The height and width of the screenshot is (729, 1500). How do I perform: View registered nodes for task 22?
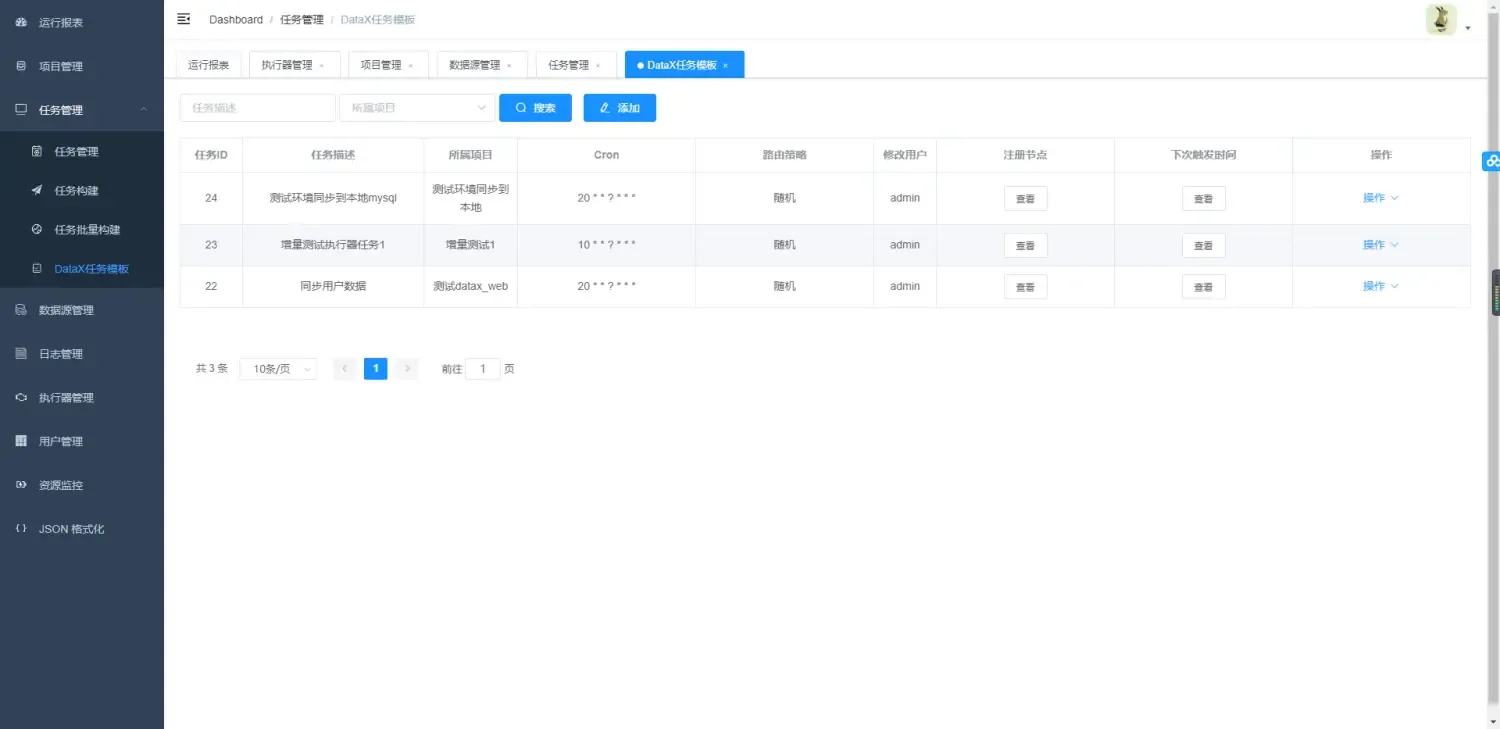(1025, 286)
